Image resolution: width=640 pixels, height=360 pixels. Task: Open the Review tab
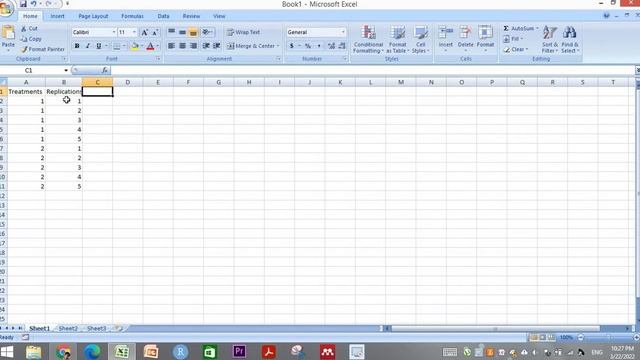tap(191, 16)
